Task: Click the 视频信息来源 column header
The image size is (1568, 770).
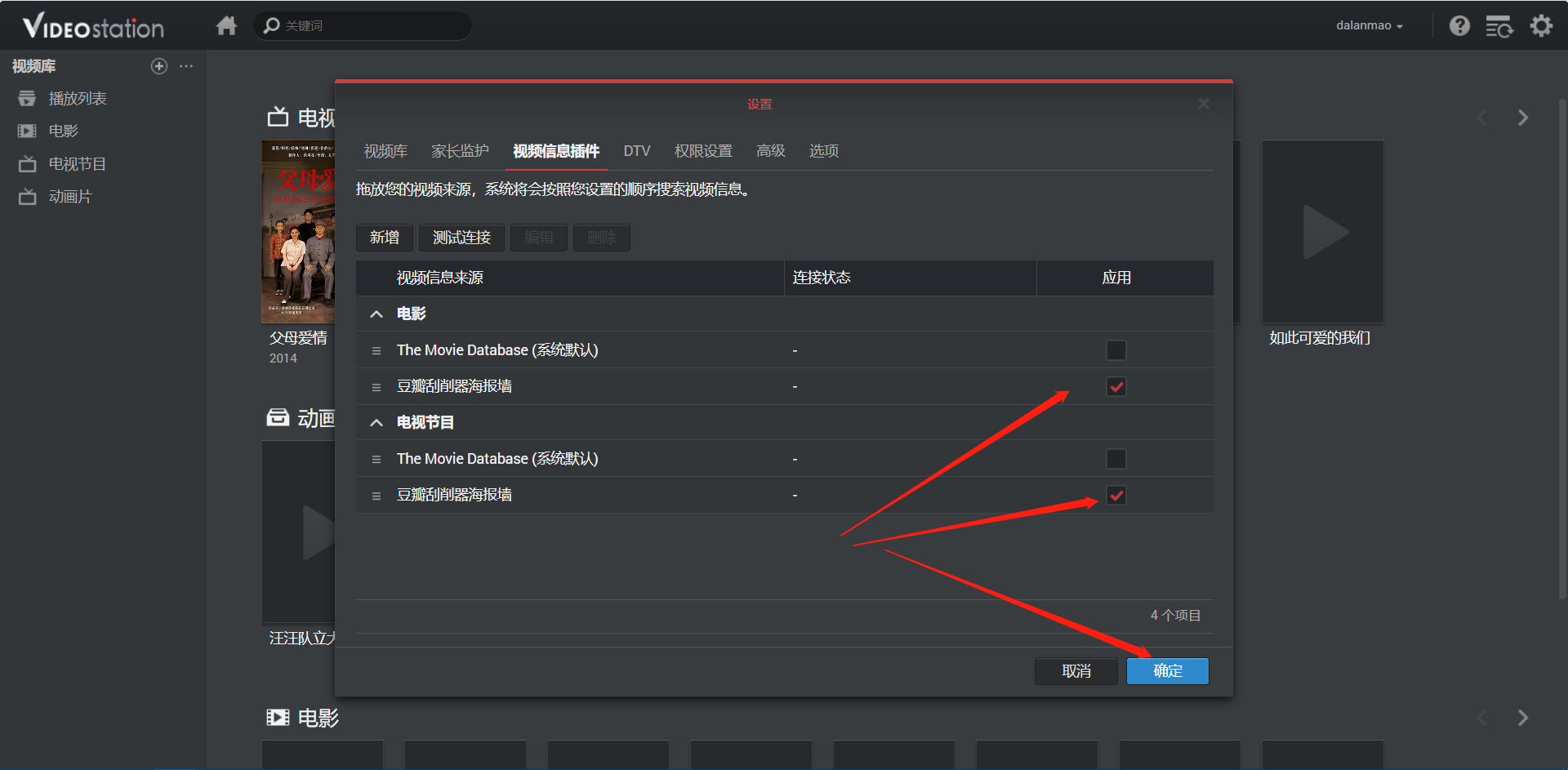Action: (570, 278)
